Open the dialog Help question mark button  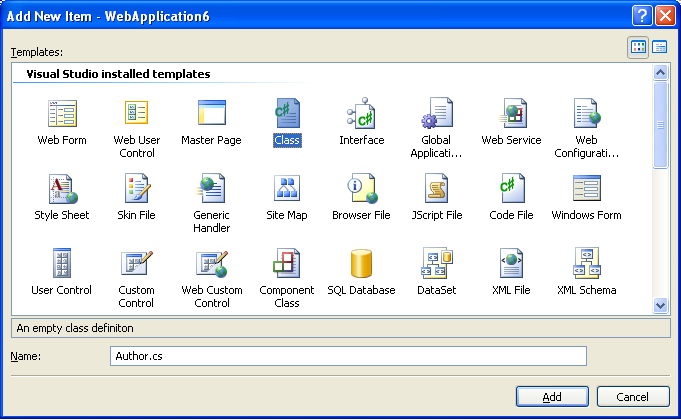(641, 15)
